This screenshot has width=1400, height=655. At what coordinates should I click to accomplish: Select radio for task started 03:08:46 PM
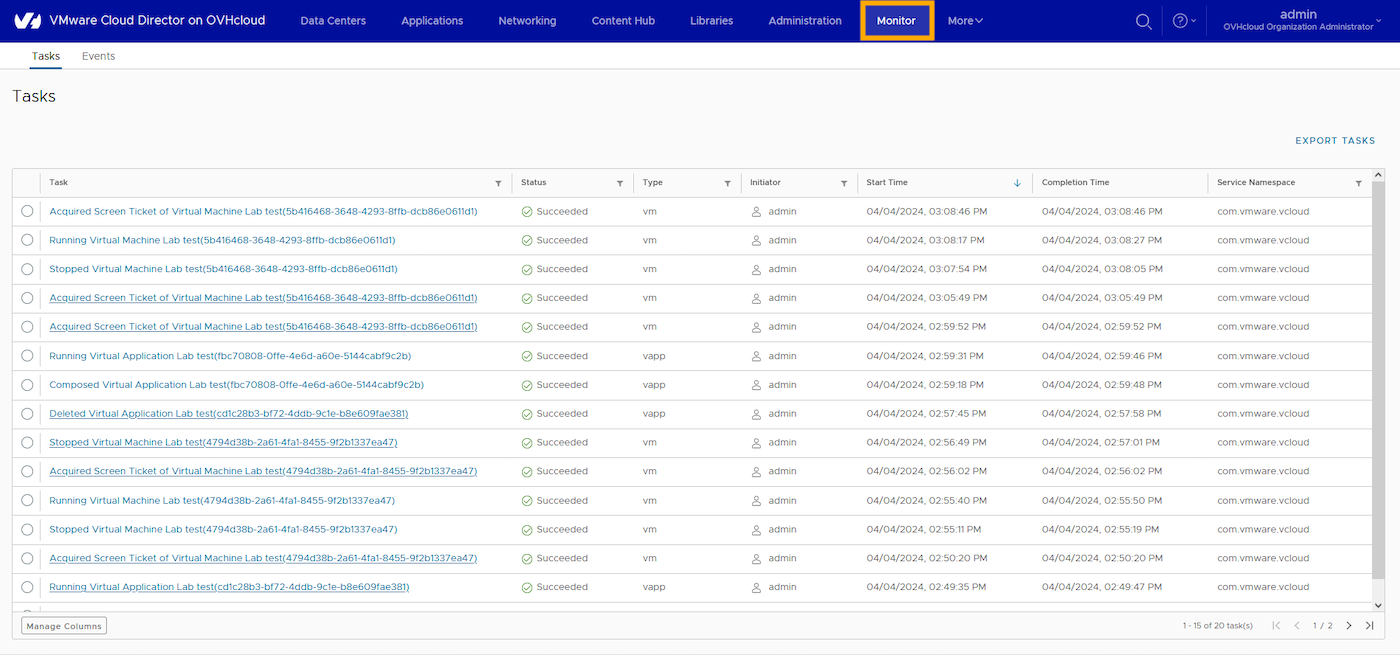tap(27, 212)
